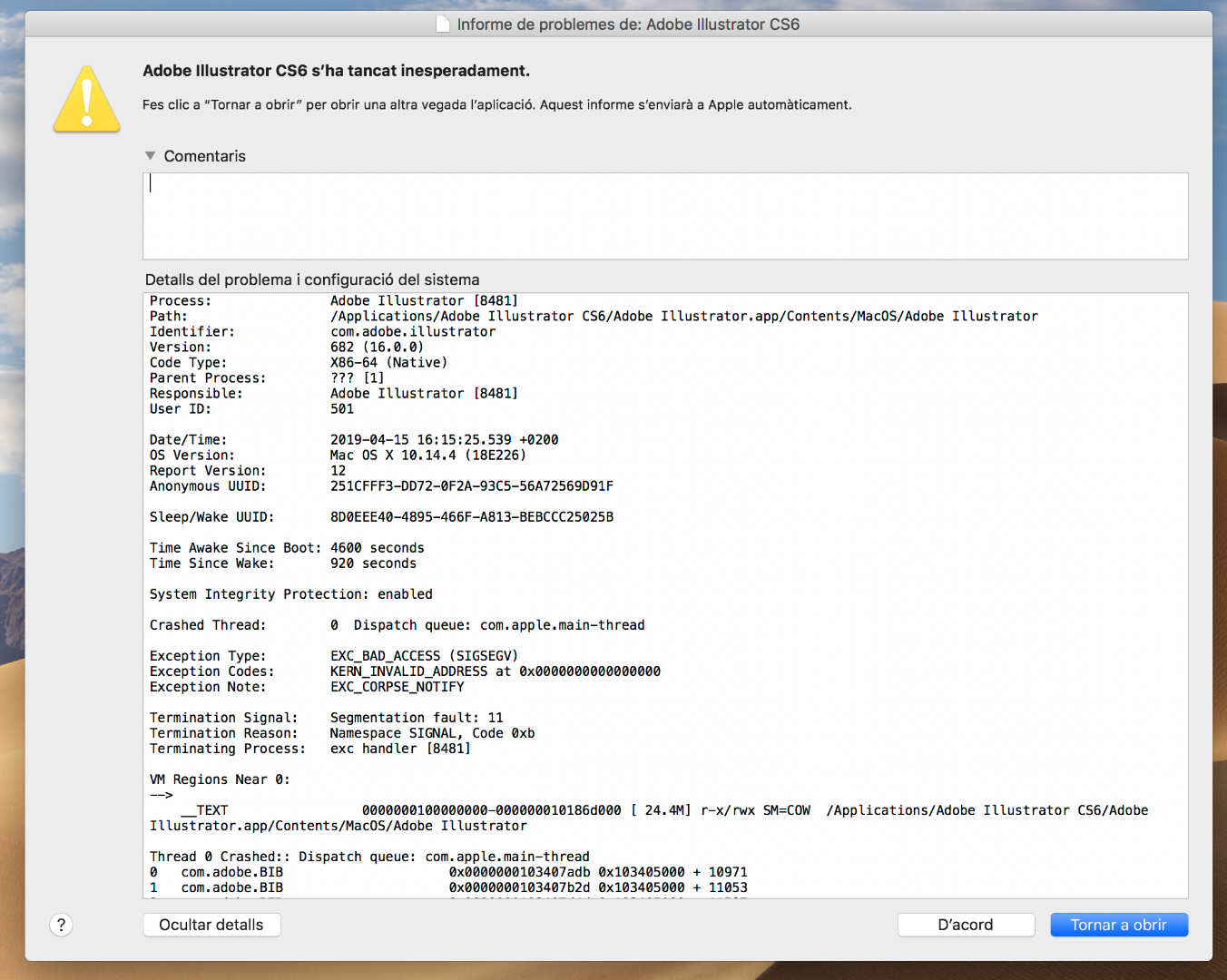Click the document icon in the title bar
The width and height of the screenshot is (1227, 980).
(443, 24)
